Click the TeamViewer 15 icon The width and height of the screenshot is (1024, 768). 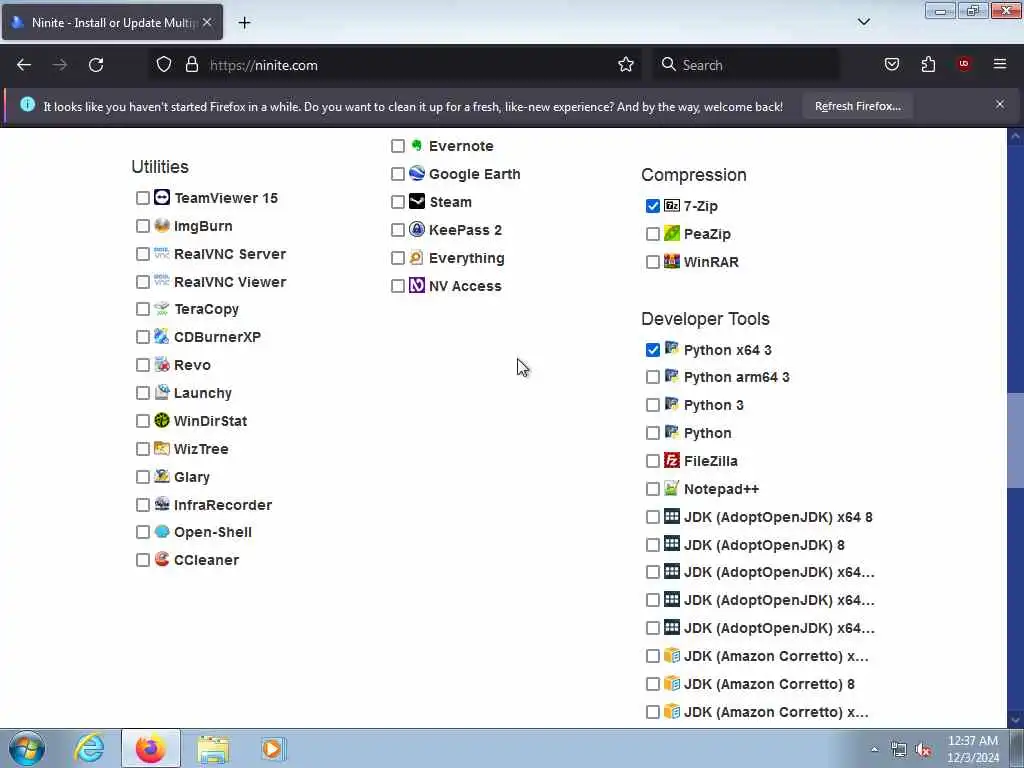[162, 197]
